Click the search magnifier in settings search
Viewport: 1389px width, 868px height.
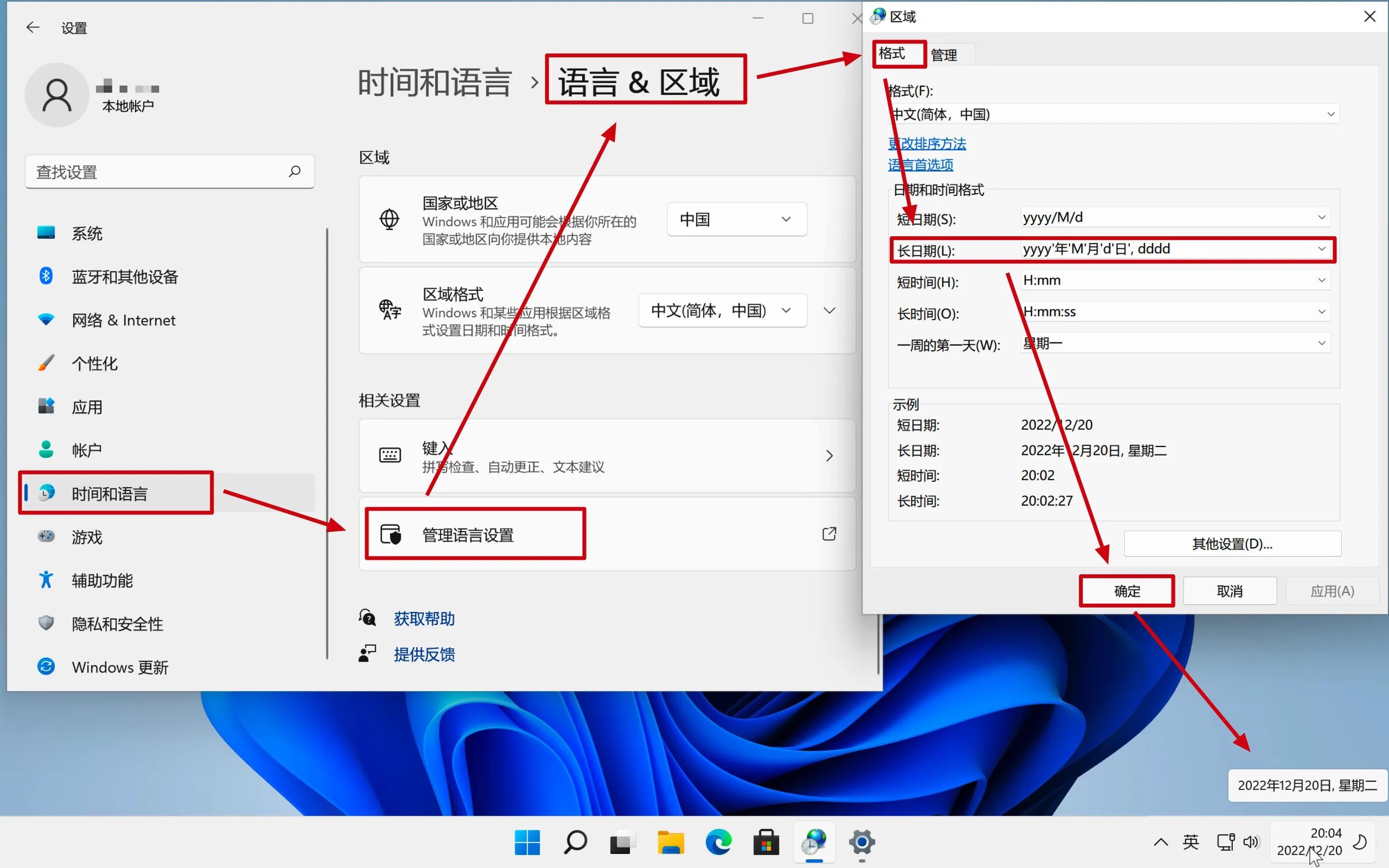tap(295, 171)
